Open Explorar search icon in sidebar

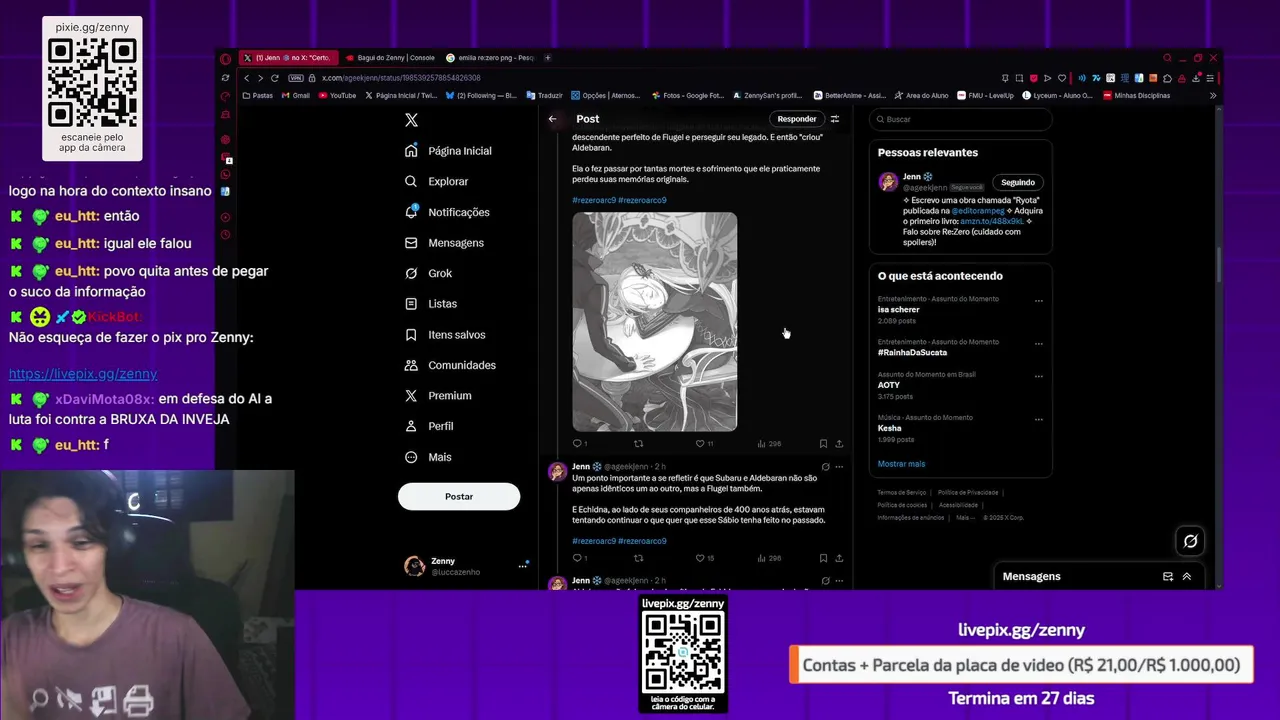coord(411,181)
